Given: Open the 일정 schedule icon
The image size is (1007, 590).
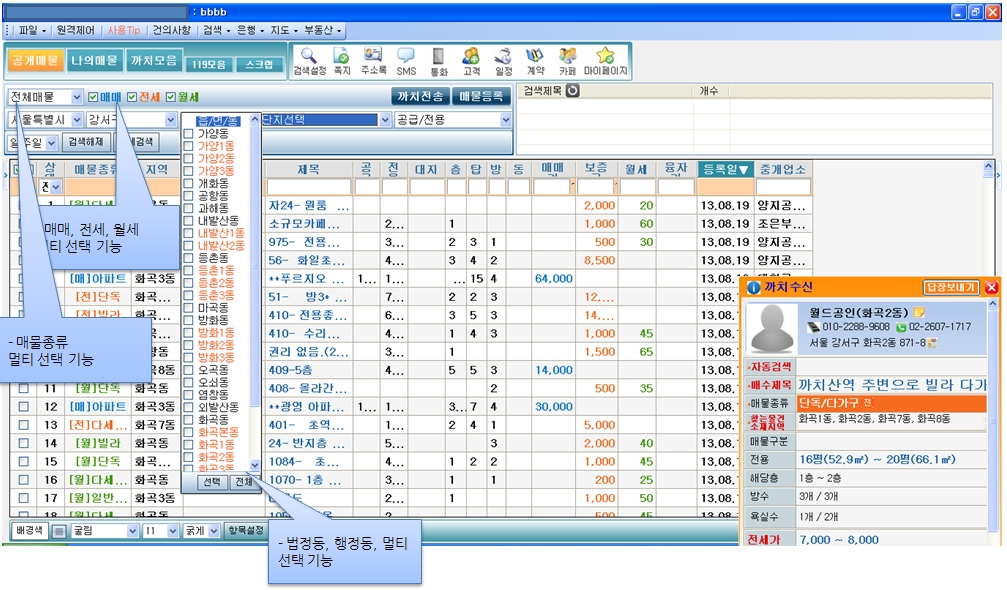Looking at the screenshot, I should [x=503, y=58].
